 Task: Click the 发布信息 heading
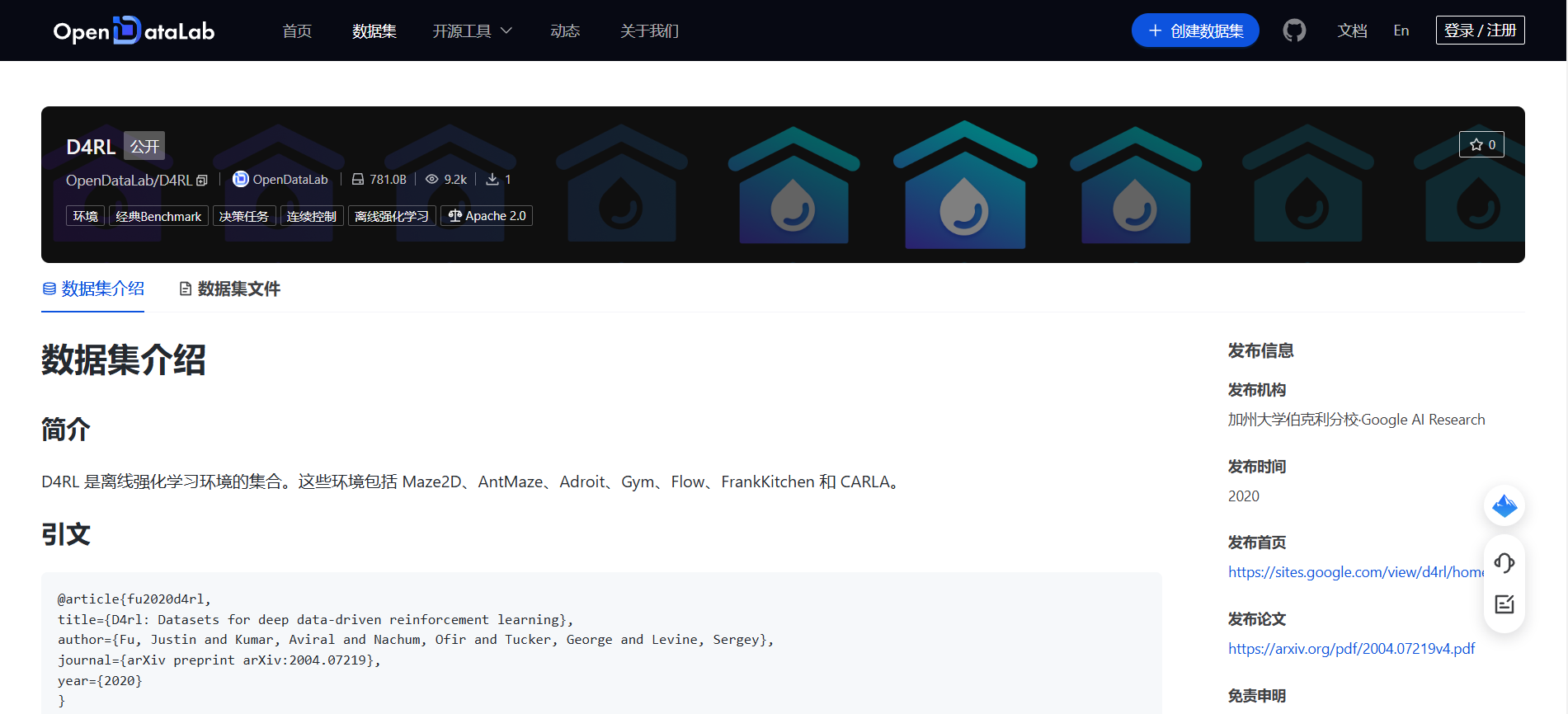pos(1260,350)
